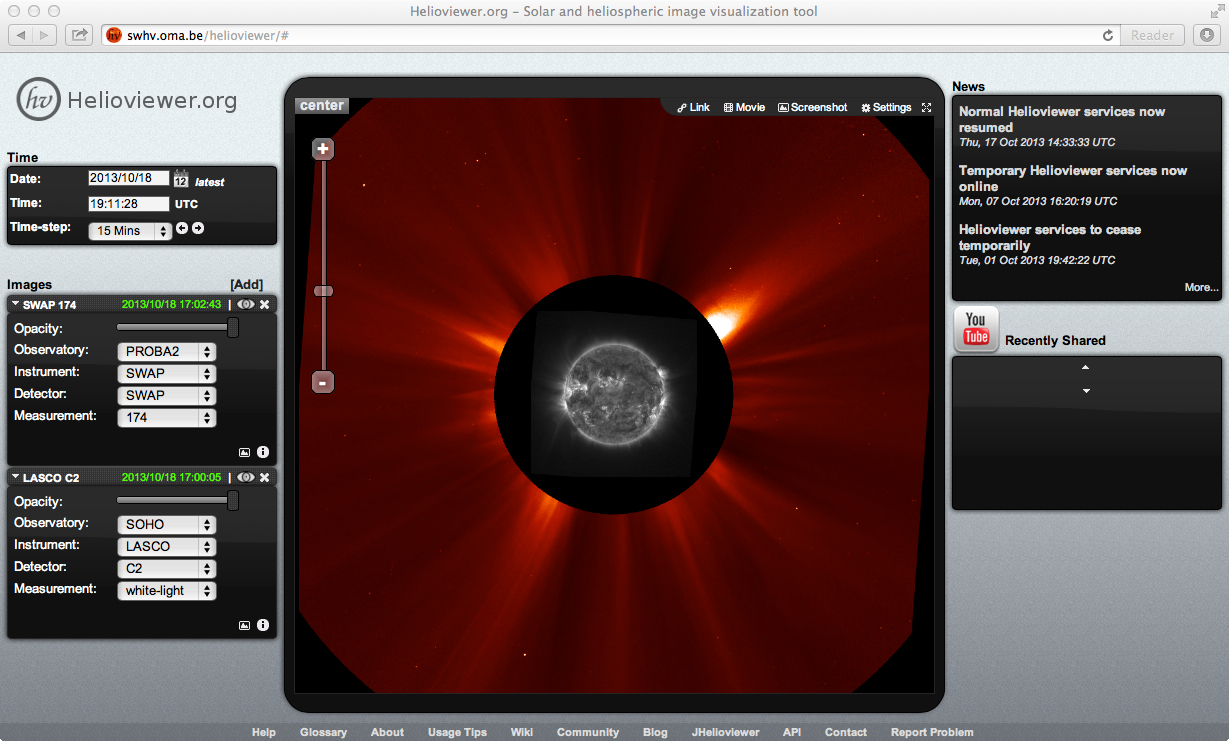Open Community in footer
This screenshot has width=1229, height=741.
tap(588, 732)
